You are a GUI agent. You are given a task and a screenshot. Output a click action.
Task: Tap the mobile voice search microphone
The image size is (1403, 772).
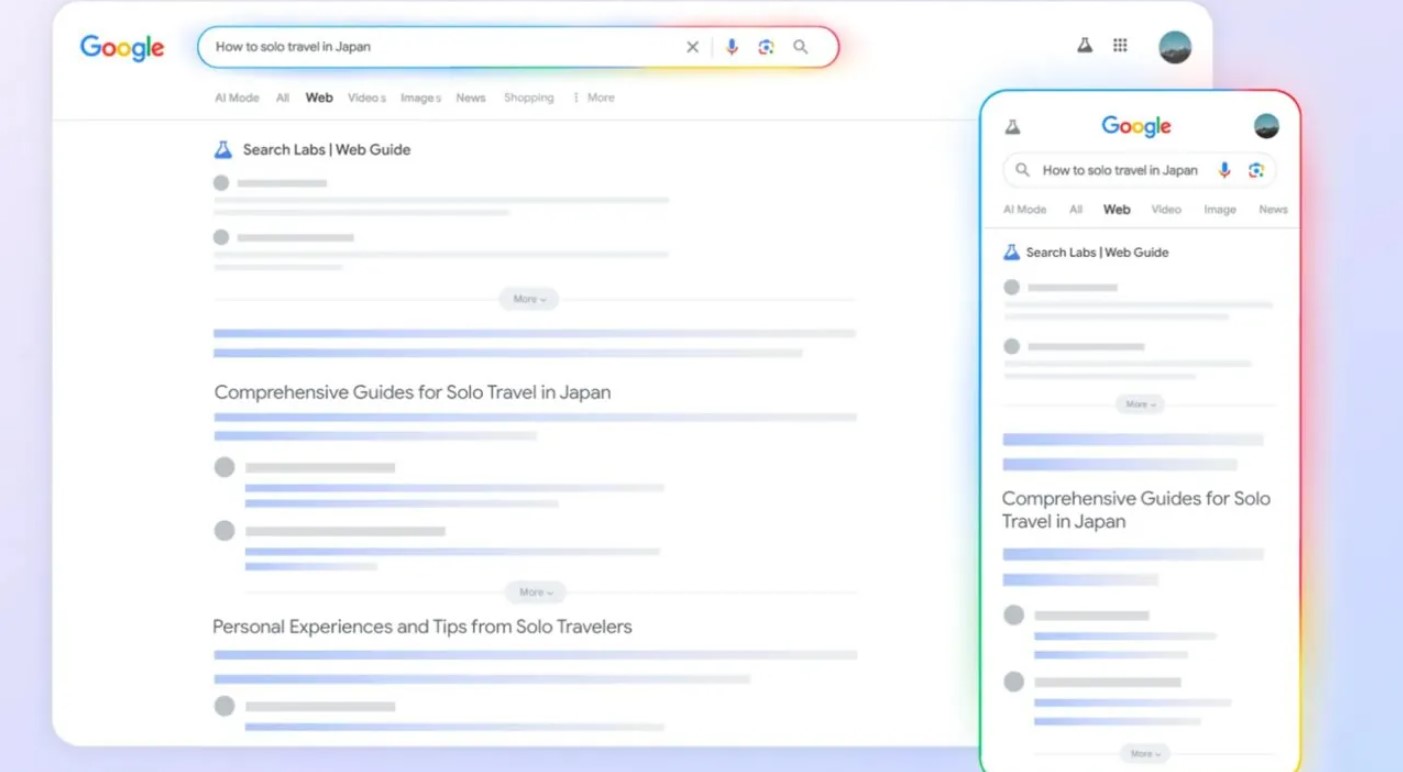1224,170
